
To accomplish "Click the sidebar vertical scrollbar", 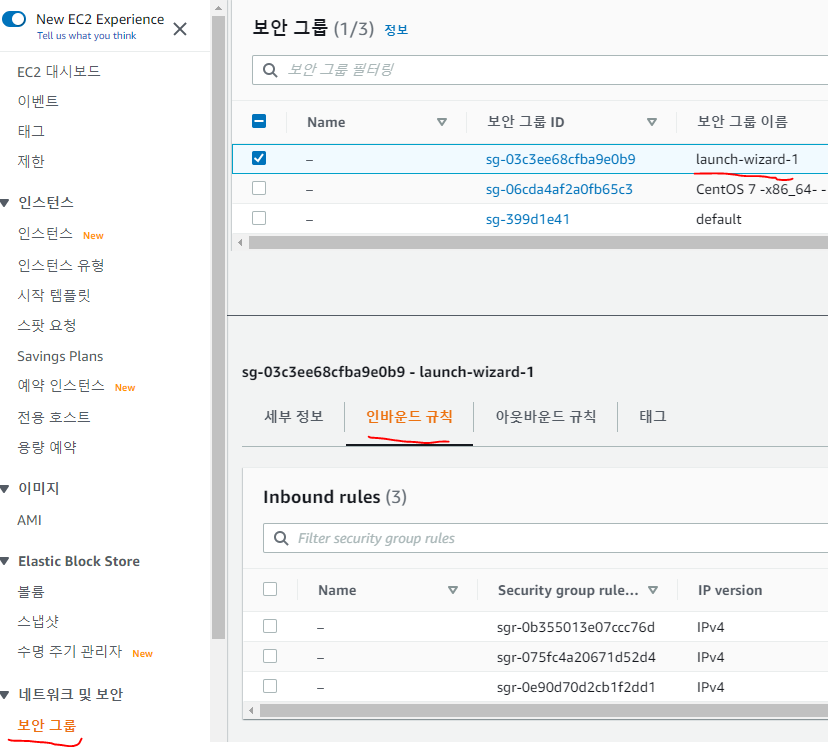I will coord(219,327).
